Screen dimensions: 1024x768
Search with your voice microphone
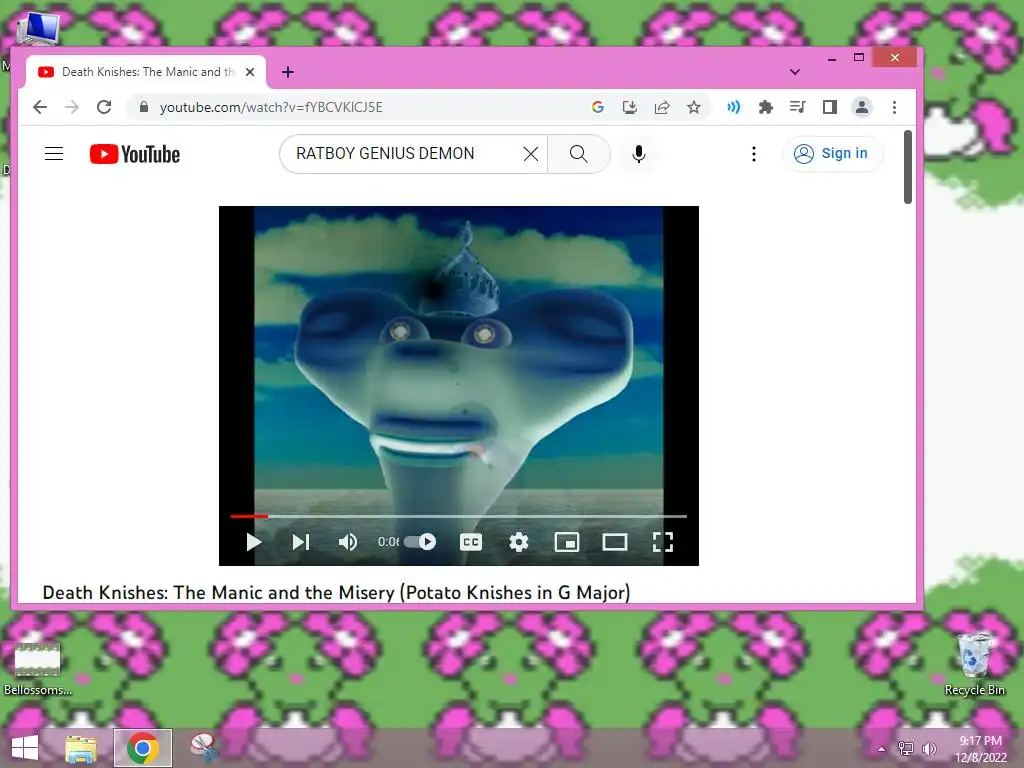(639, 154)
